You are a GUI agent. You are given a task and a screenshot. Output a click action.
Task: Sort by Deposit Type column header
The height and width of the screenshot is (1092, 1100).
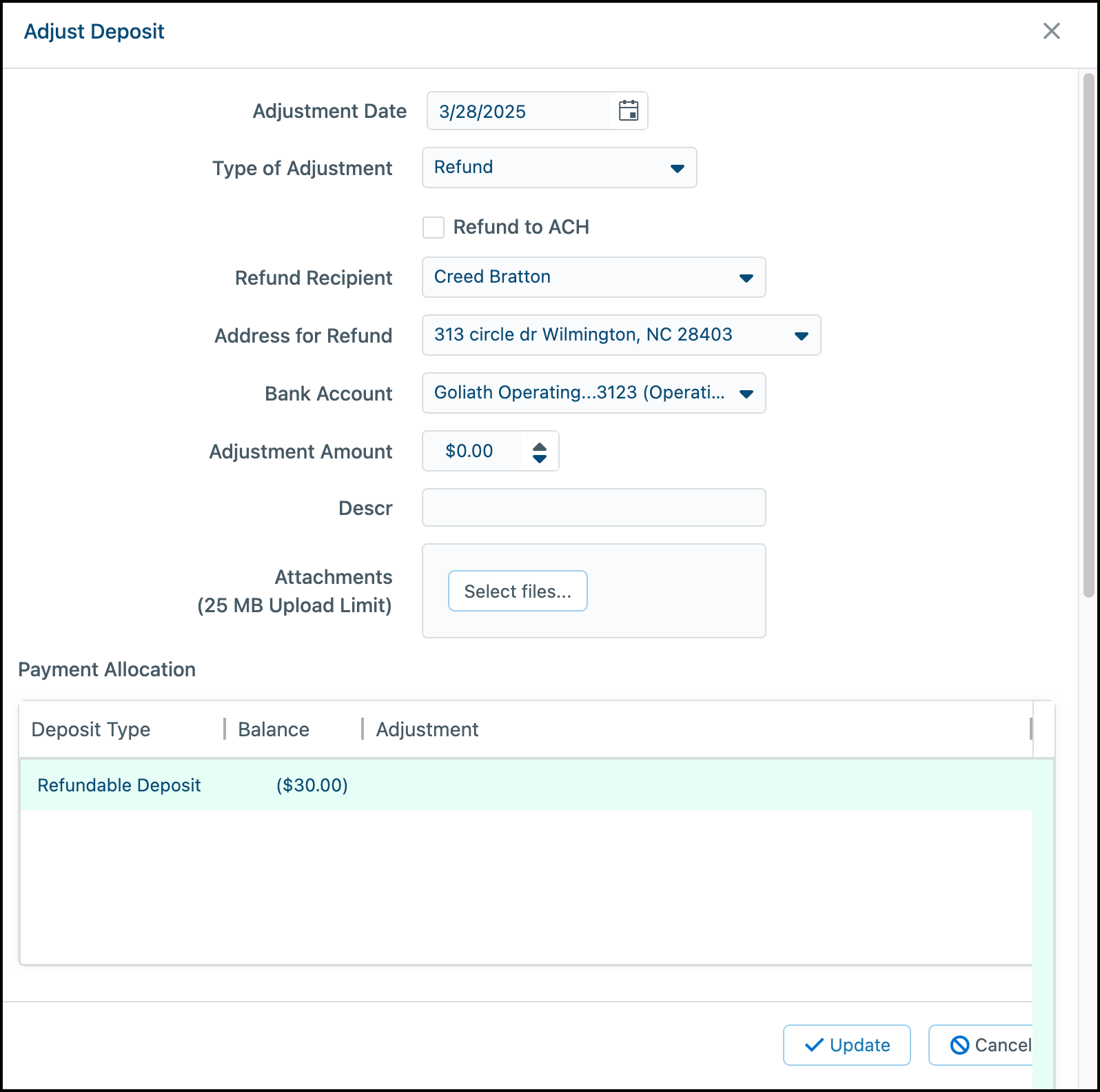[x=91, y=729]
